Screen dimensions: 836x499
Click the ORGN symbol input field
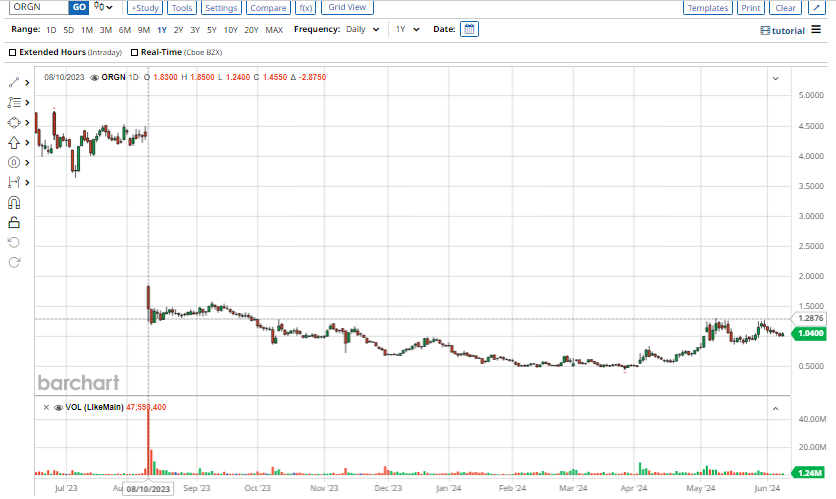pos(39,7)
